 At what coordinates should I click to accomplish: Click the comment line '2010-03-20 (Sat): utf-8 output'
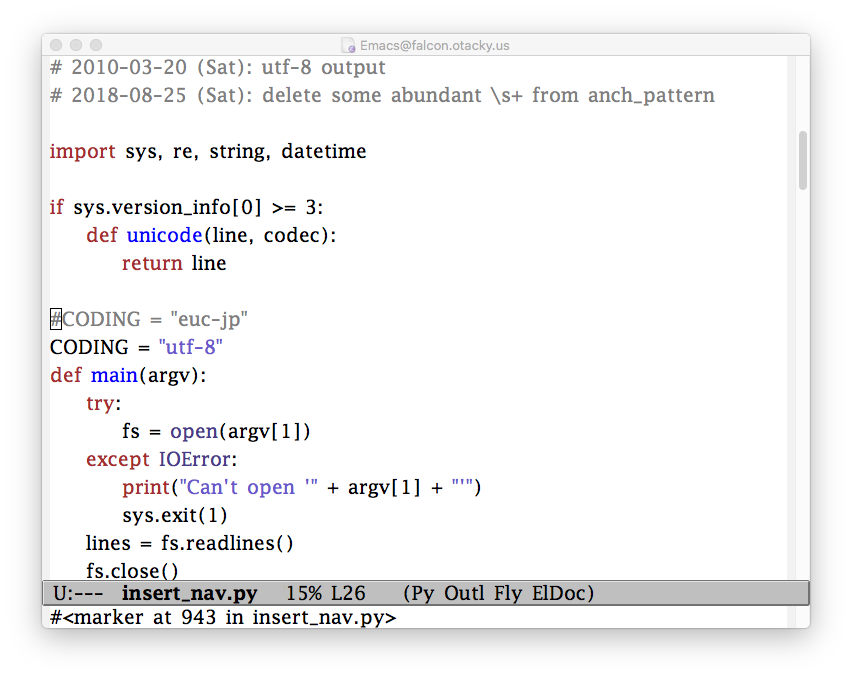(218, 67)
